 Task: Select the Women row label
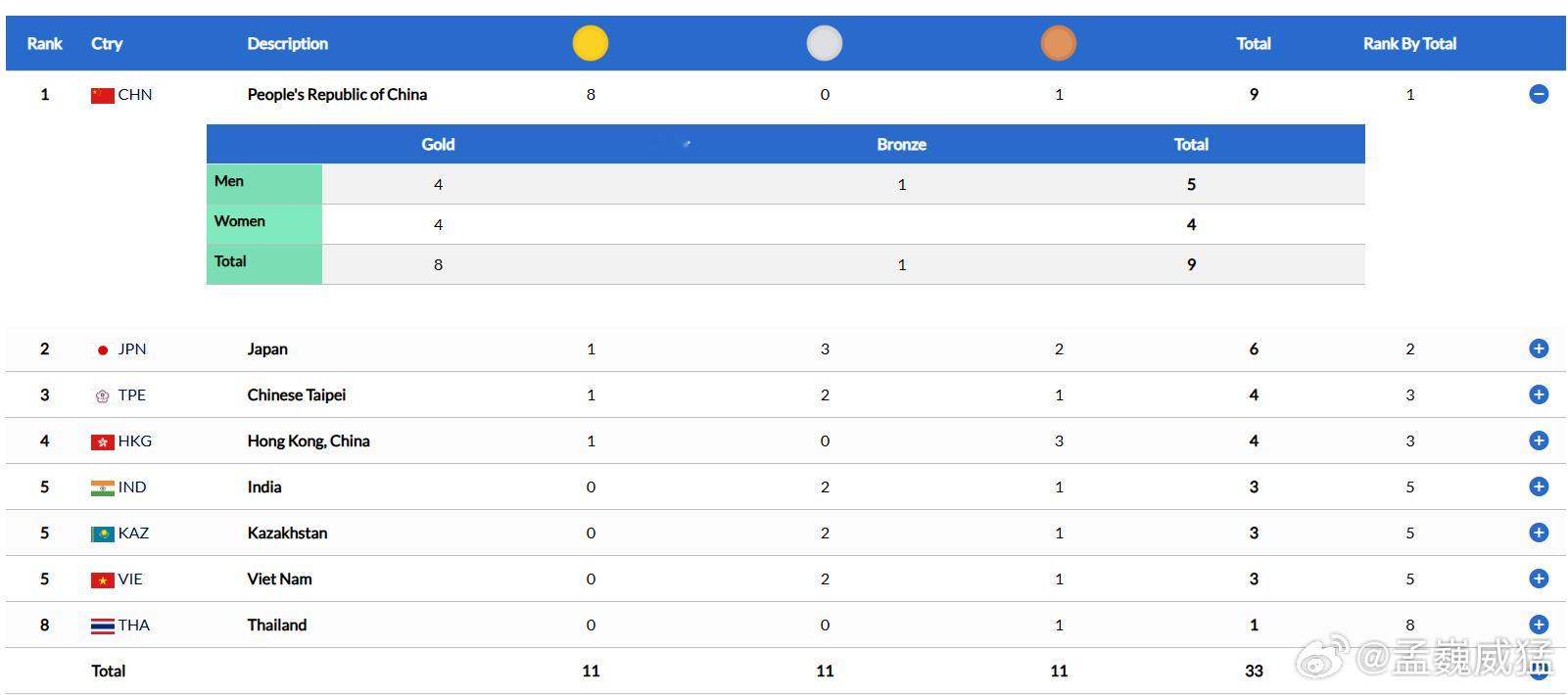[240, 221]
